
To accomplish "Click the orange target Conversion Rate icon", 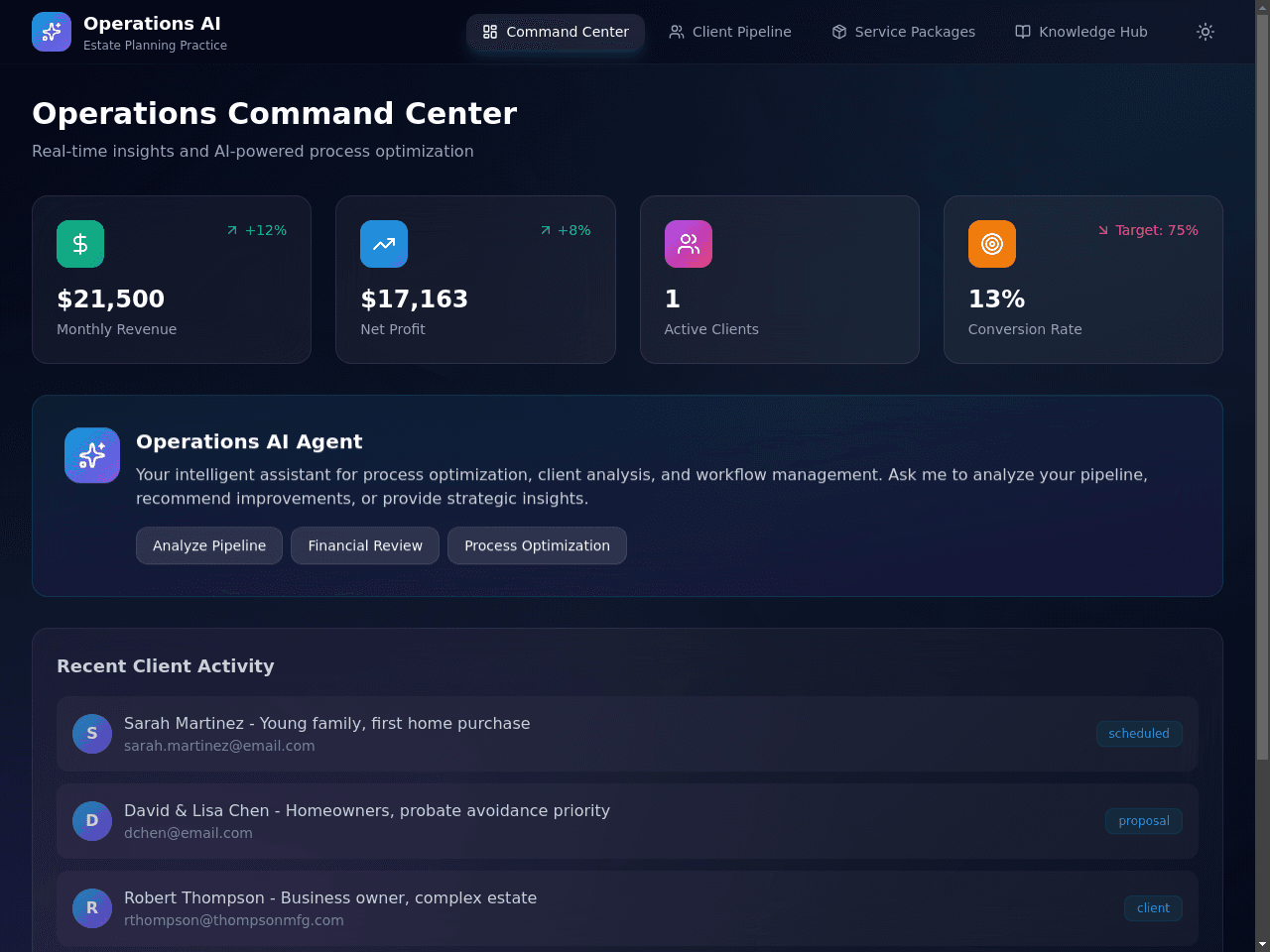I will tap(992, 244).
